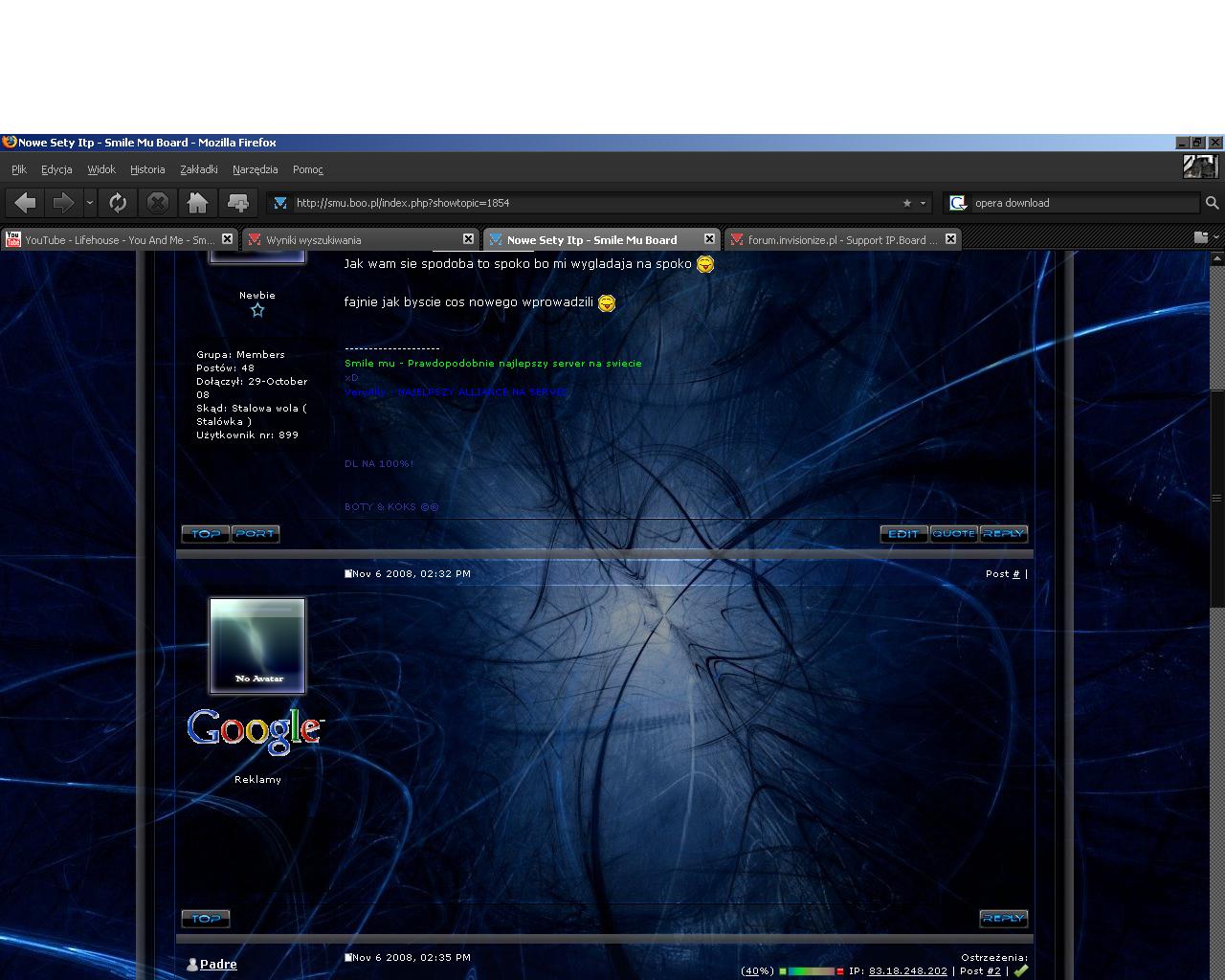Image resolution: width=1225 pixels, height=980 pixels.
Task: Click the search box with opera download
Action: click(x=1081, y=203)
